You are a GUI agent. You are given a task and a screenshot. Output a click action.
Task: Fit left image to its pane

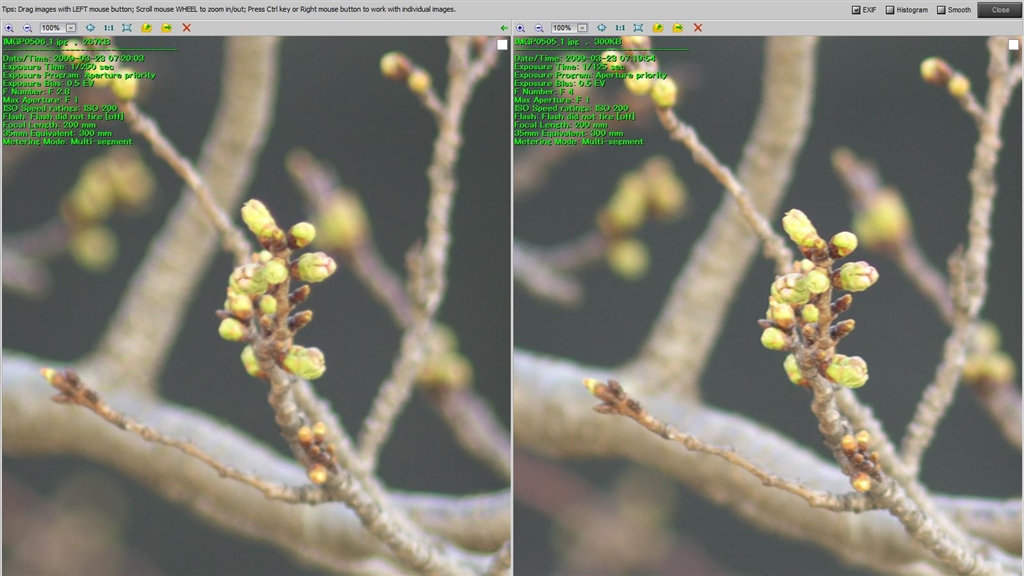127,28
